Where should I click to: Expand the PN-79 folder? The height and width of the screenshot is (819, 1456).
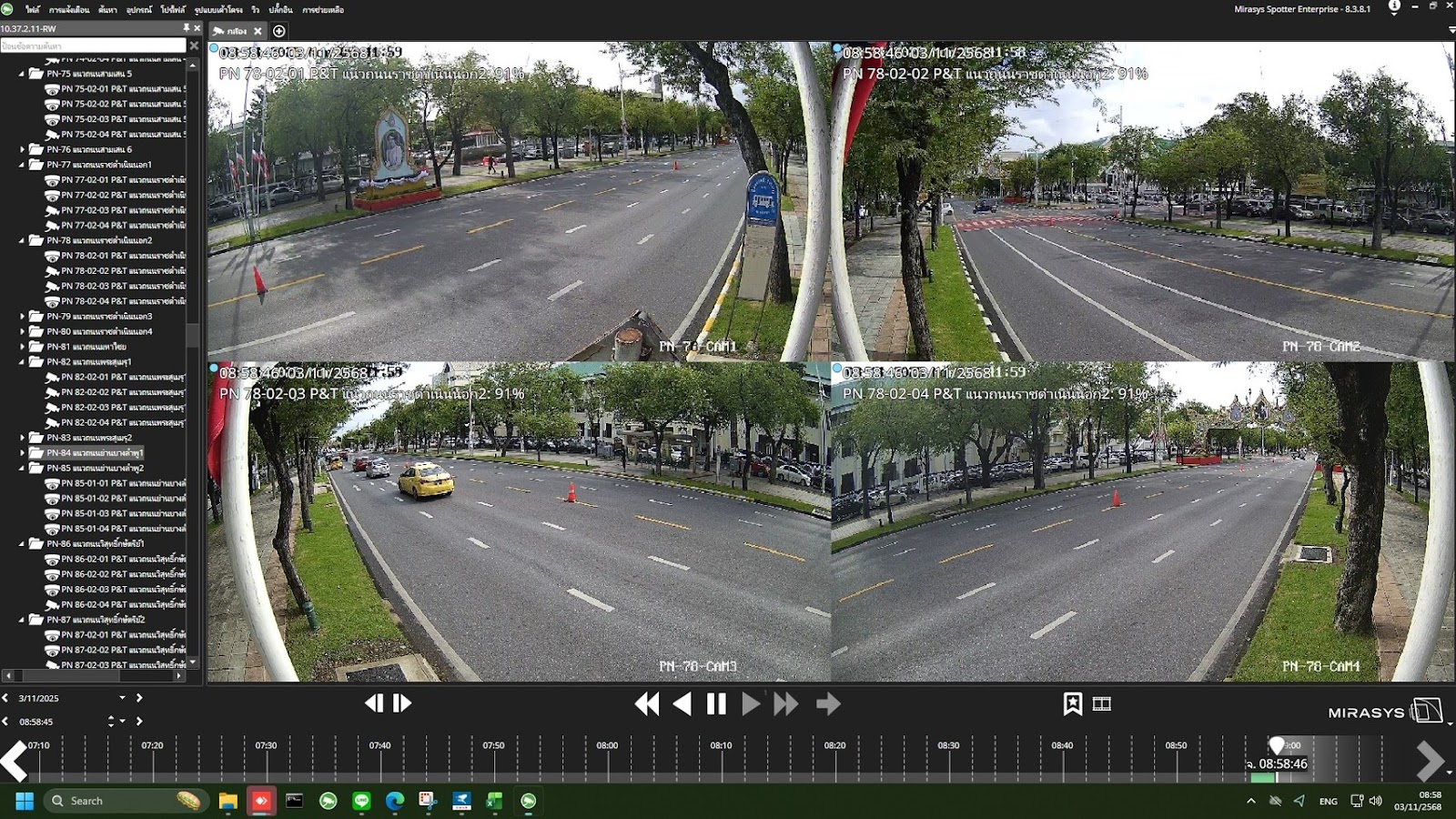(x=22, y=317)
